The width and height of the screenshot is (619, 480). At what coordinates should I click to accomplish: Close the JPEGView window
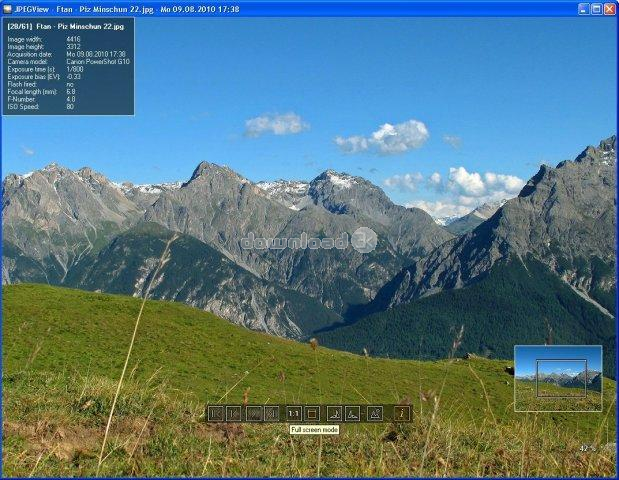610,9
